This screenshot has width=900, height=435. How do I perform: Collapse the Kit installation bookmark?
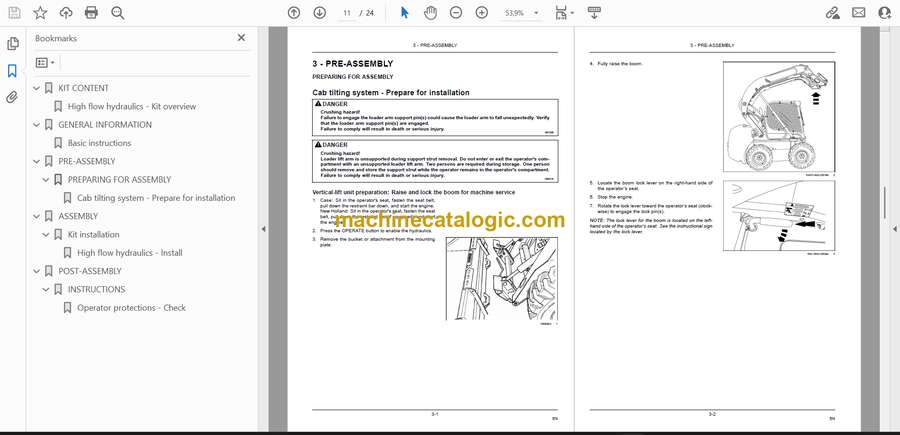click(x=46, y=235)
